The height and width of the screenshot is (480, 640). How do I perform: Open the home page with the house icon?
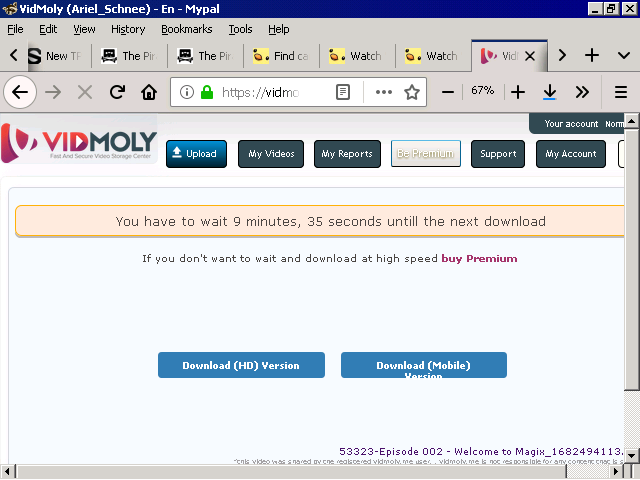pos(149,92)
